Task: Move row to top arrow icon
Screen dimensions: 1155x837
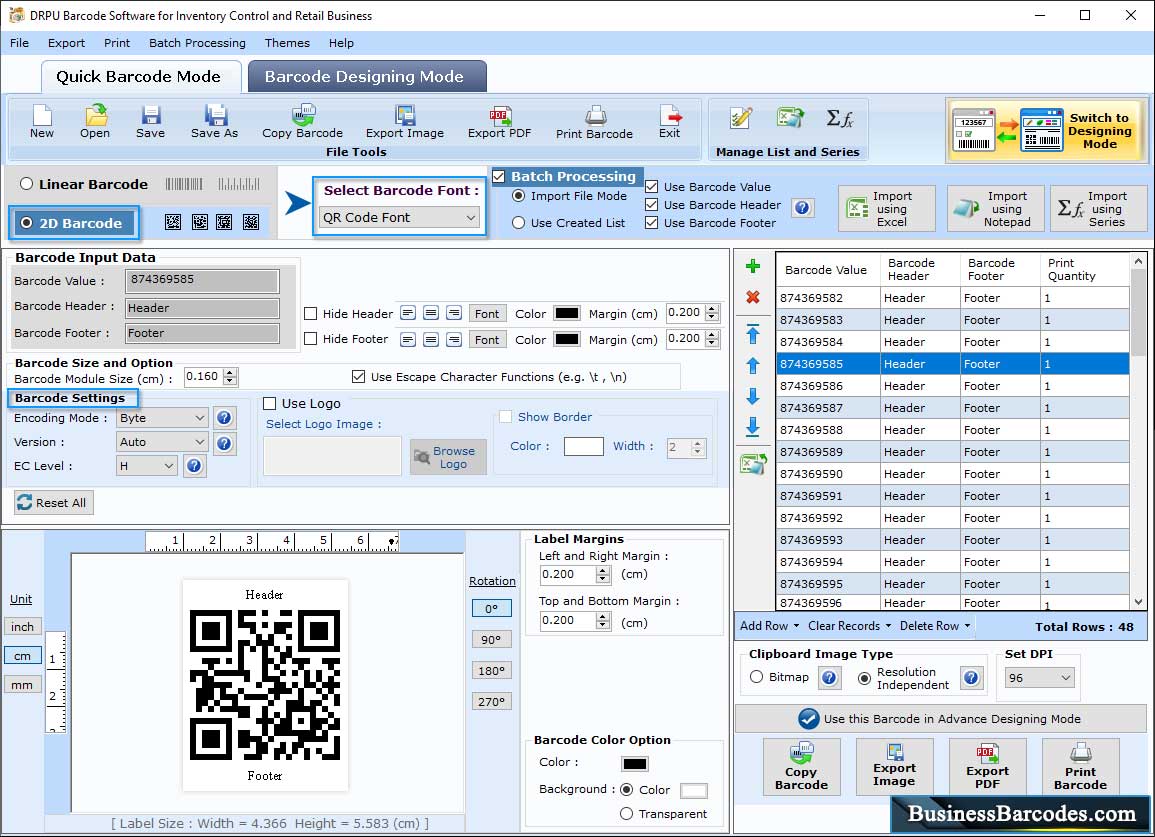Action: 753,334
